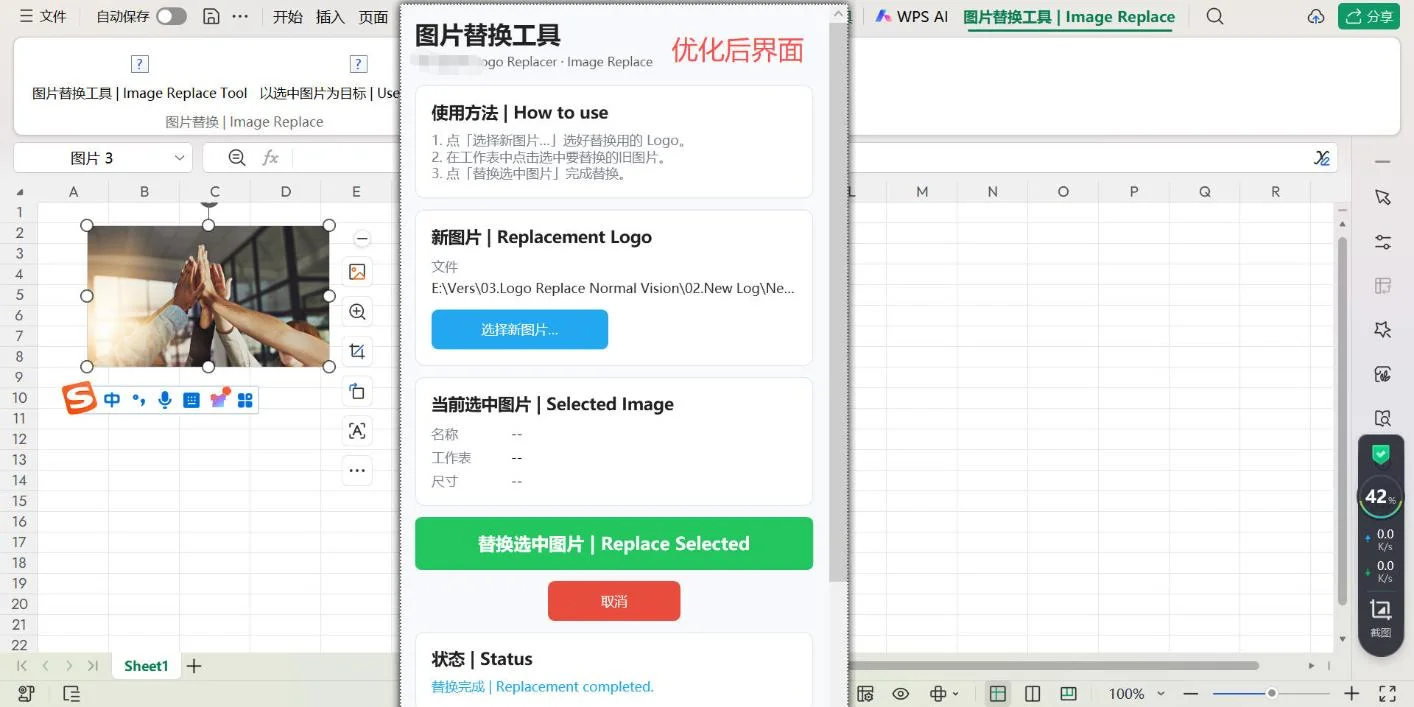Expand the name box dropdown showing 图片 3
The height and width of the screenshot is (707, 1414).
(x=180, y=158)
